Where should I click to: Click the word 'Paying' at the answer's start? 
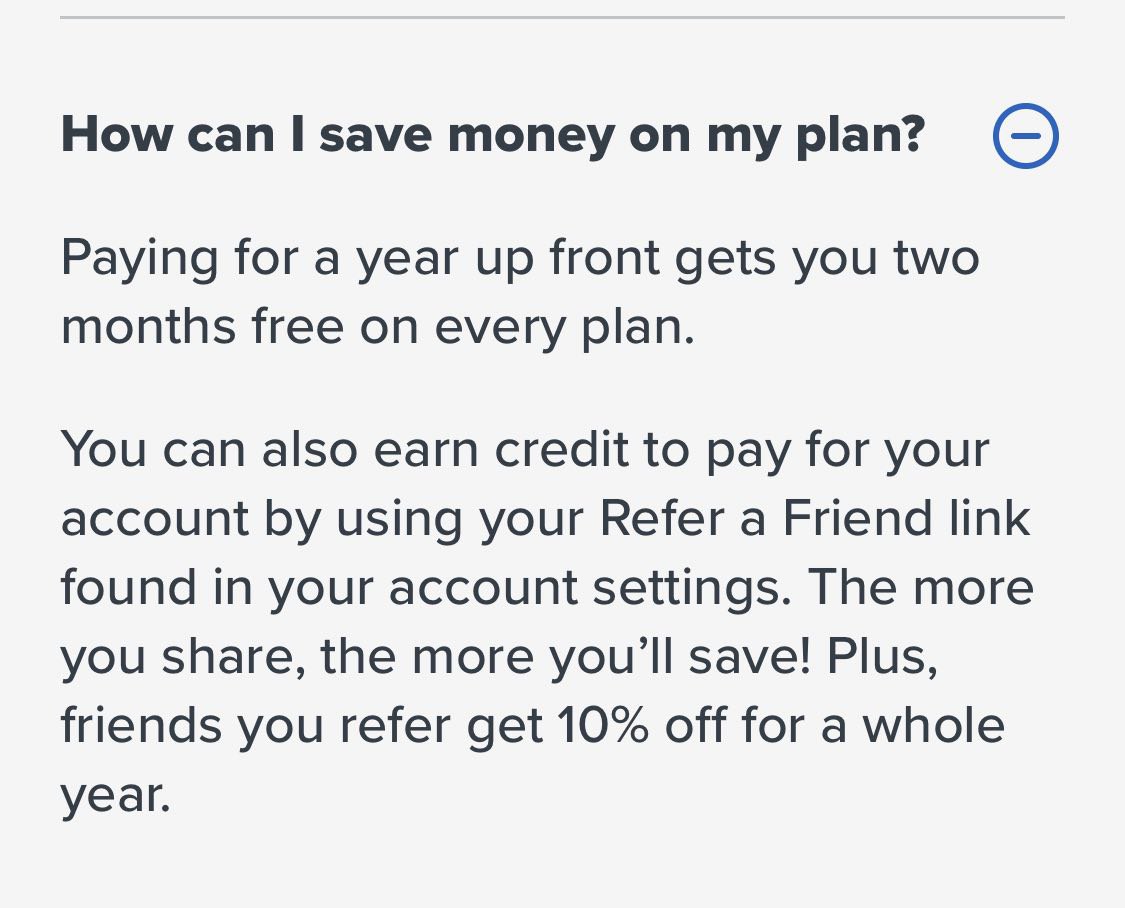click(139, 260)
